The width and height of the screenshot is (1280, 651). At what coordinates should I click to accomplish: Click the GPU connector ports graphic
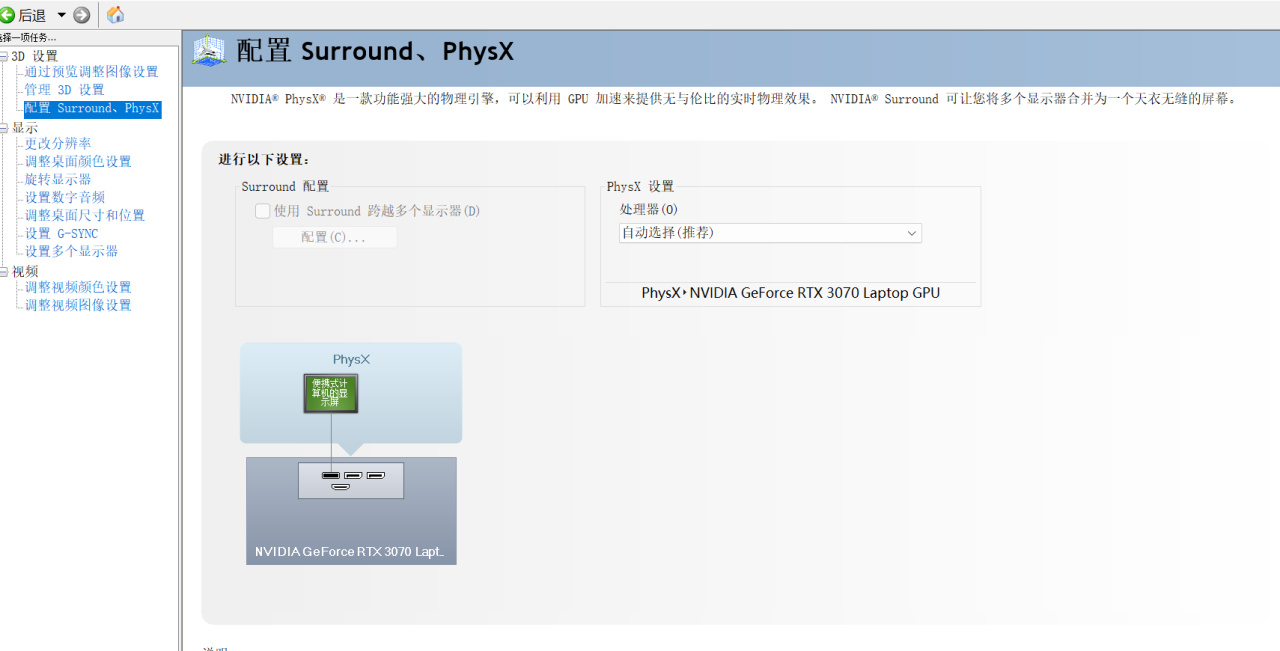[x=351, y=480]
